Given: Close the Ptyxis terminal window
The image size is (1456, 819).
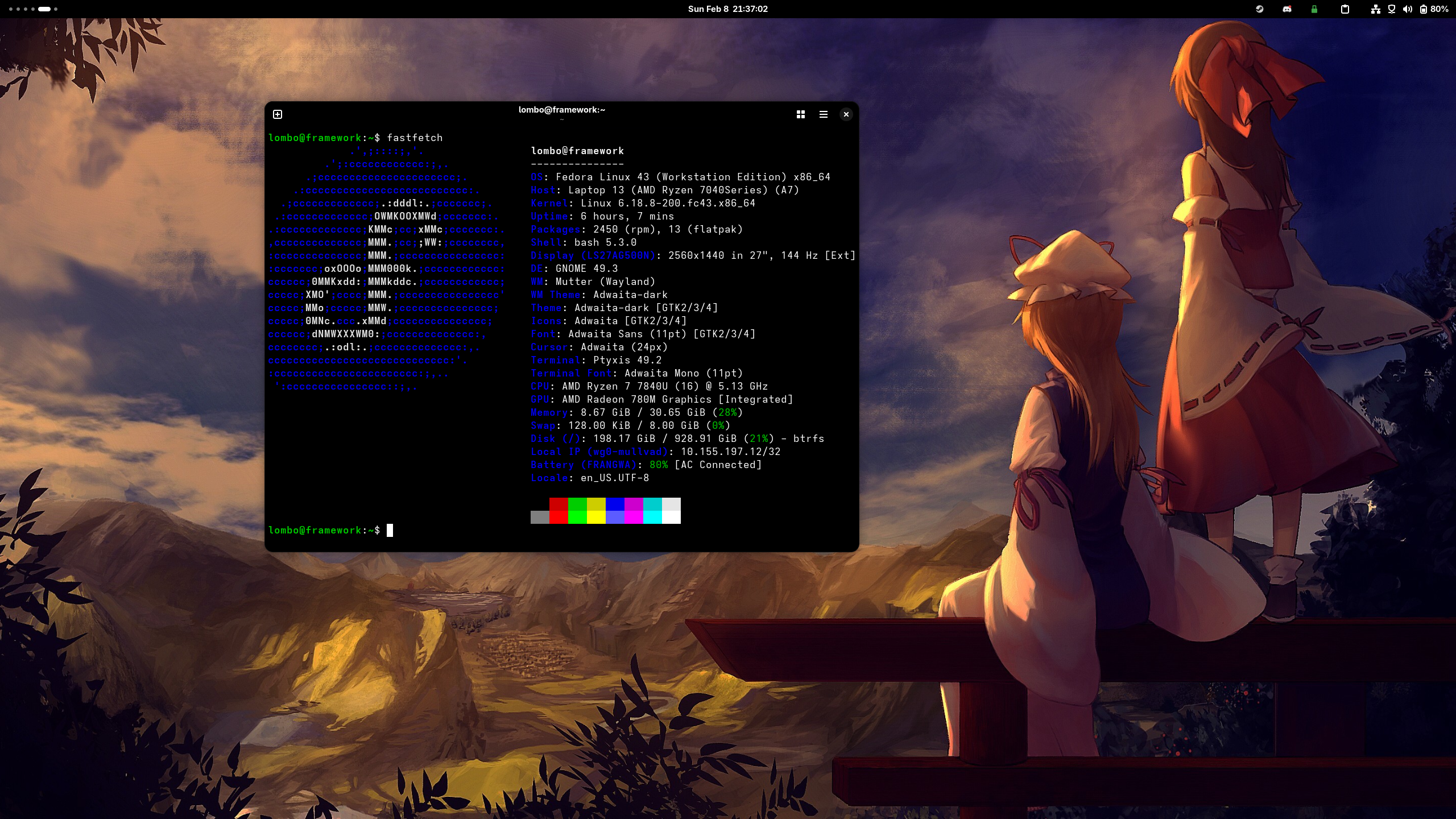Looking at the screenshot, I should coord(846,114).
